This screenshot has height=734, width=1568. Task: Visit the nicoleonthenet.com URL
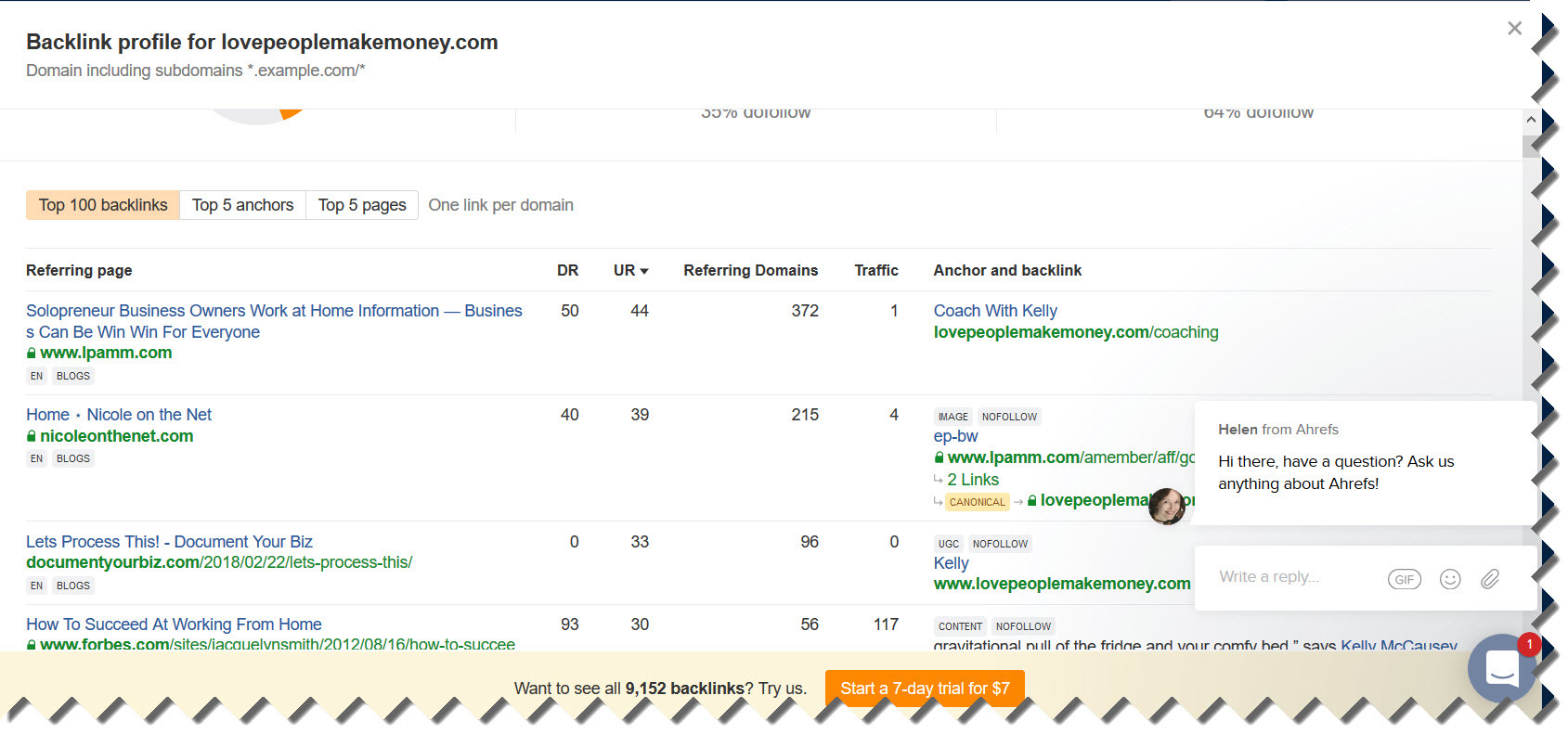[x=116, y=436]
